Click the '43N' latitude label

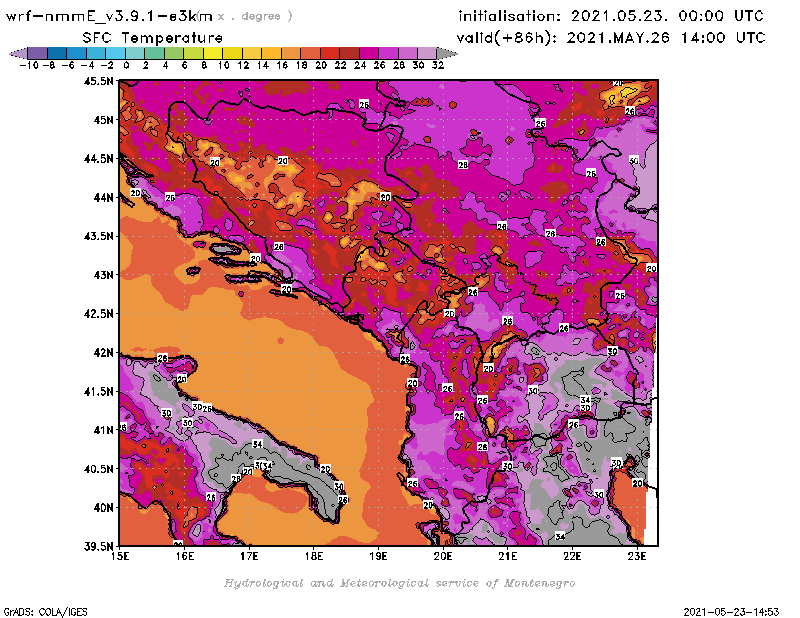pyautogui.click(x=103, y=275)
